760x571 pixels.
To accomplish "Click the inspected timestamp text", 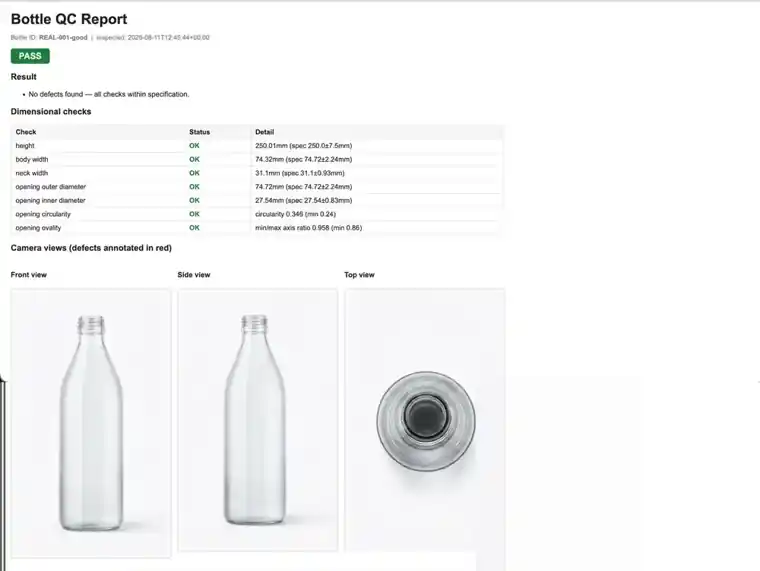I will click(153, 37).
